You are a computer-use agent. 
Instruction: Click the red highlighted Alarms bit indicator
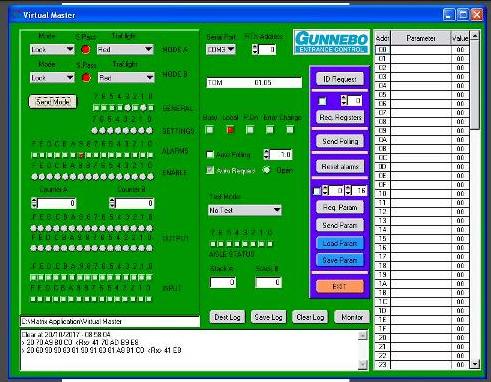(x=81, y=155)
